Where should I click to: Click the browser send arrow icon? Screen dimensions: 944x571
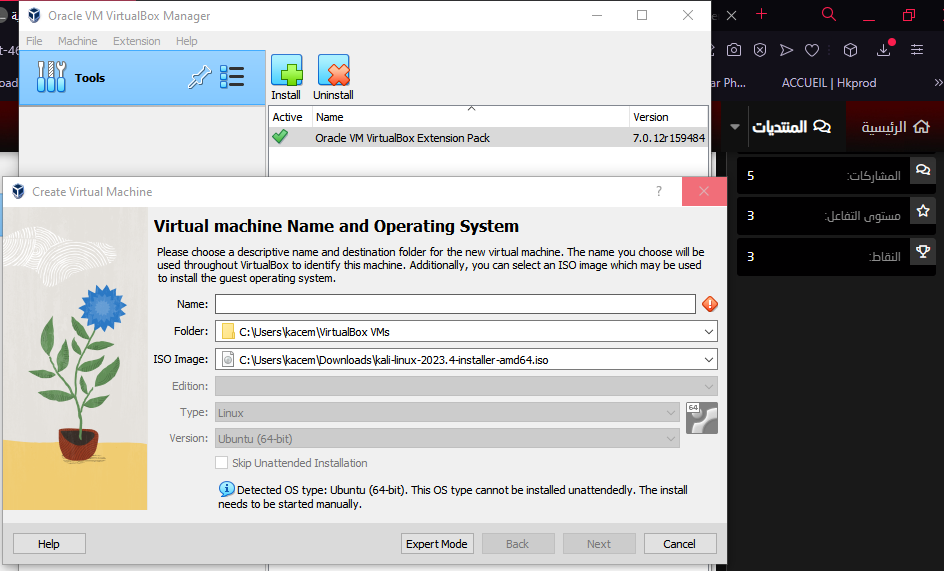pos(786,50)
